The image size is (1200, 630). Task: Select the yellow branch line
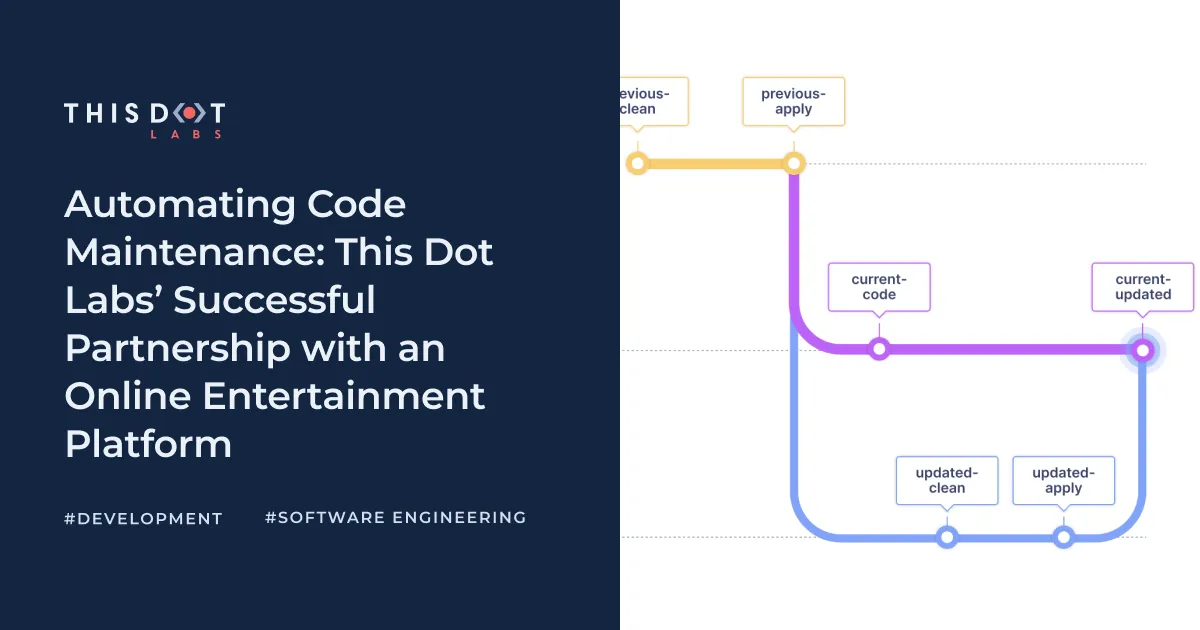click(715, 162)
